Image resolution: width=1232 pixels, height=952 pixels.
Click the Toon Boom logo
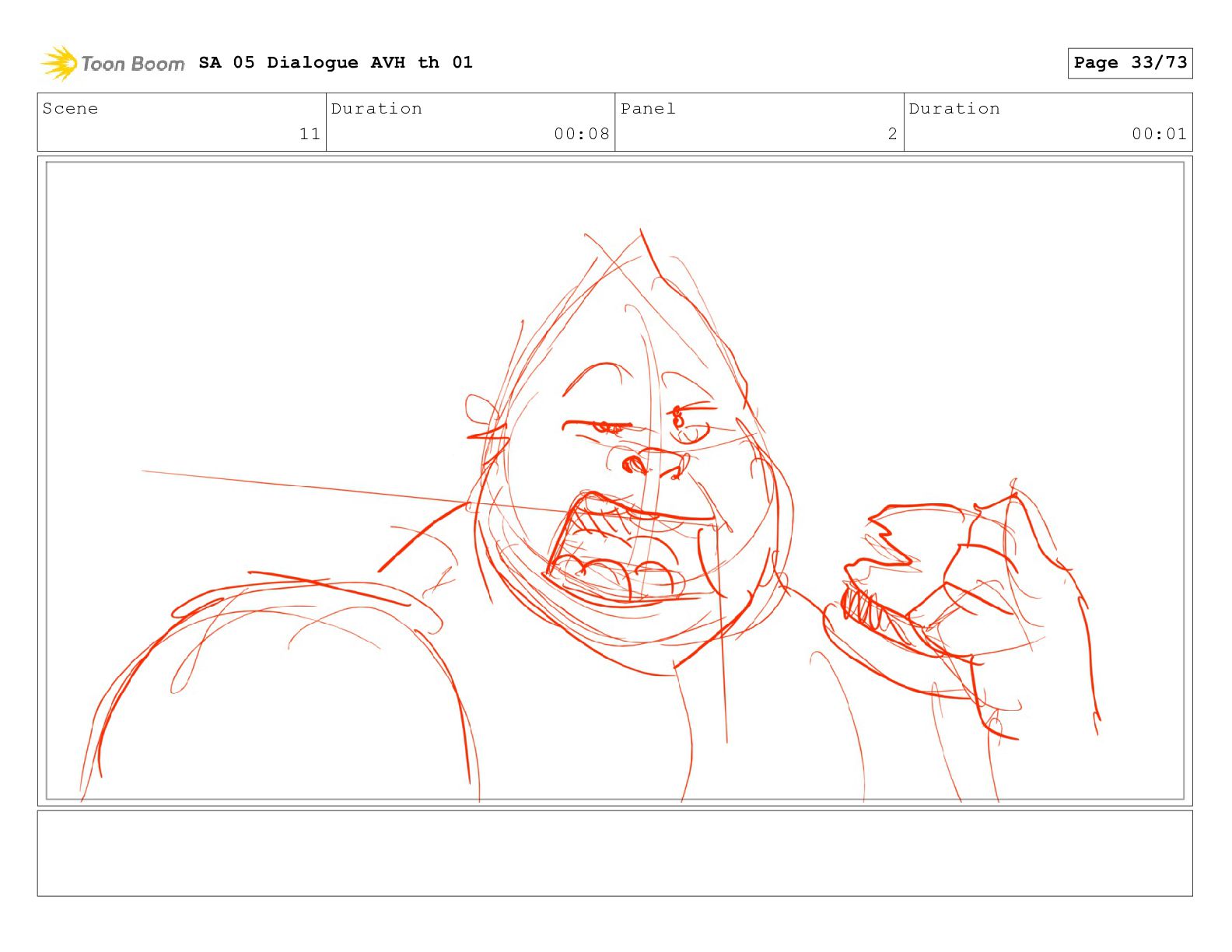click(113, 63)
